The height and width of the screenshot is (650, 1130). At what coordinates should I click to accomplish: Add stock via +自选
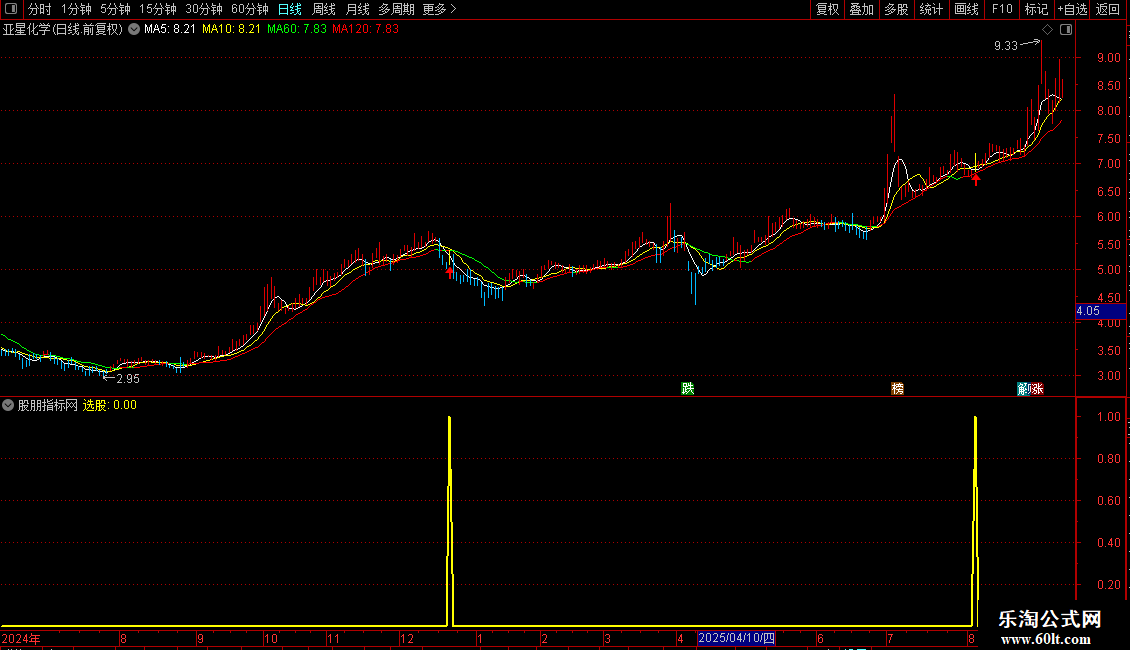tap(1072, 9)
